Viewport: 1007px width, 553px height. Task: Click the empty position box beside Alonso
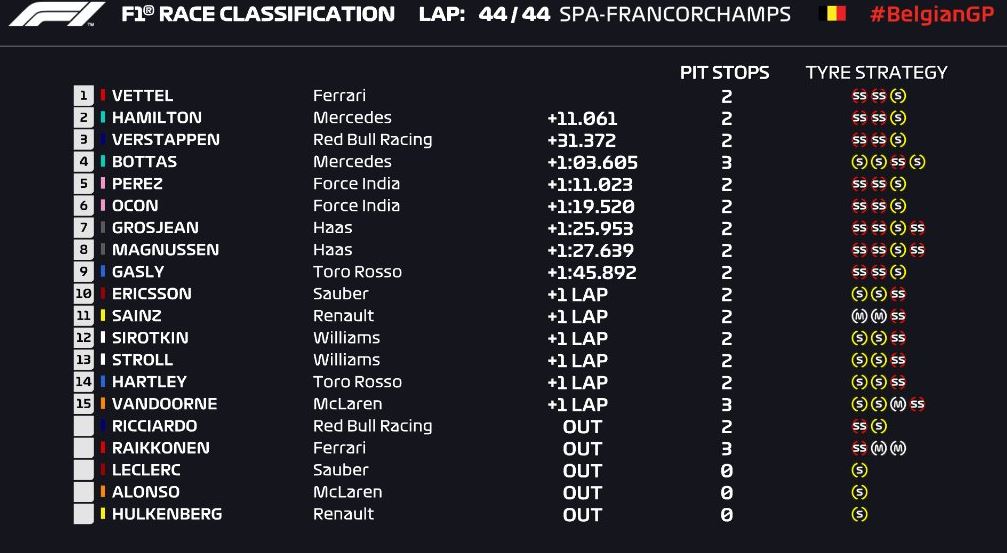click(83, 492)
